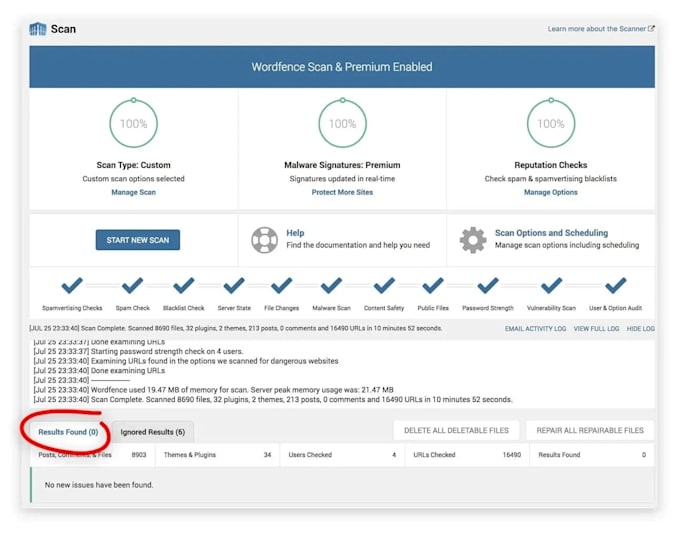
Task: Open the Manage Options link
Action: point(551,192)
